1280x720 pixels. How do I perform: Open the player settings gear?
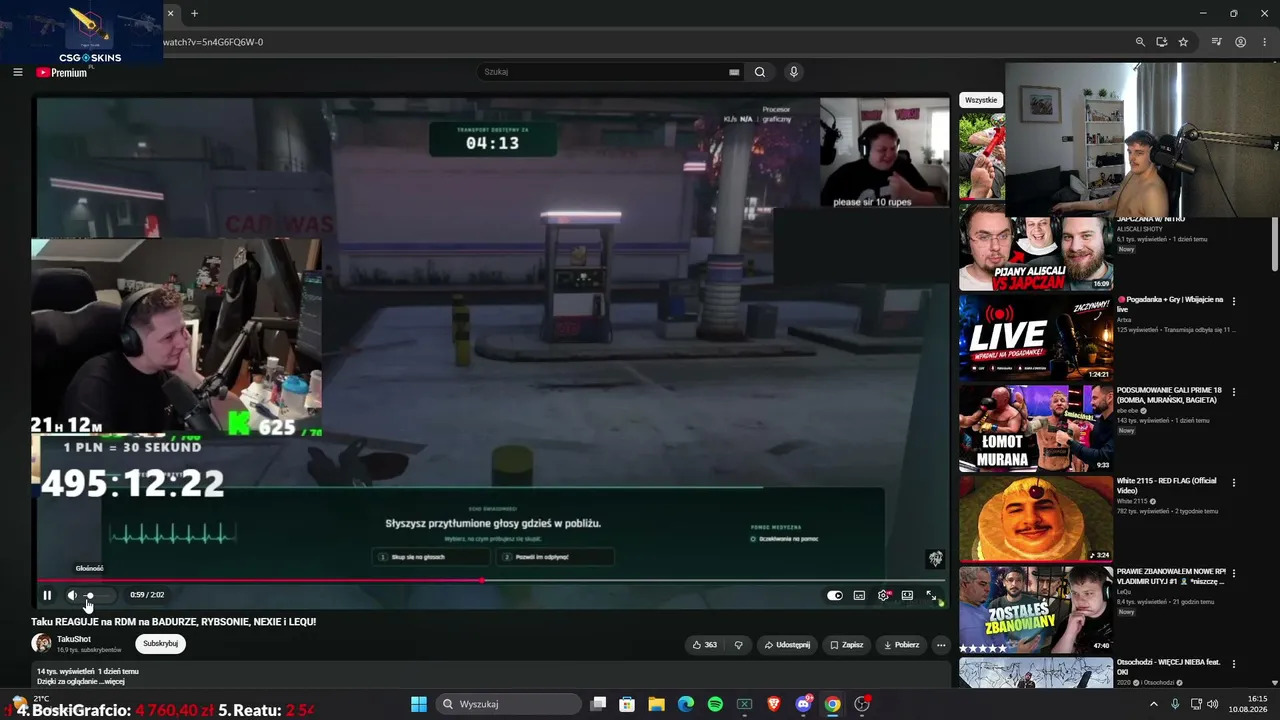pyautogui.click(x=883, y=595)
